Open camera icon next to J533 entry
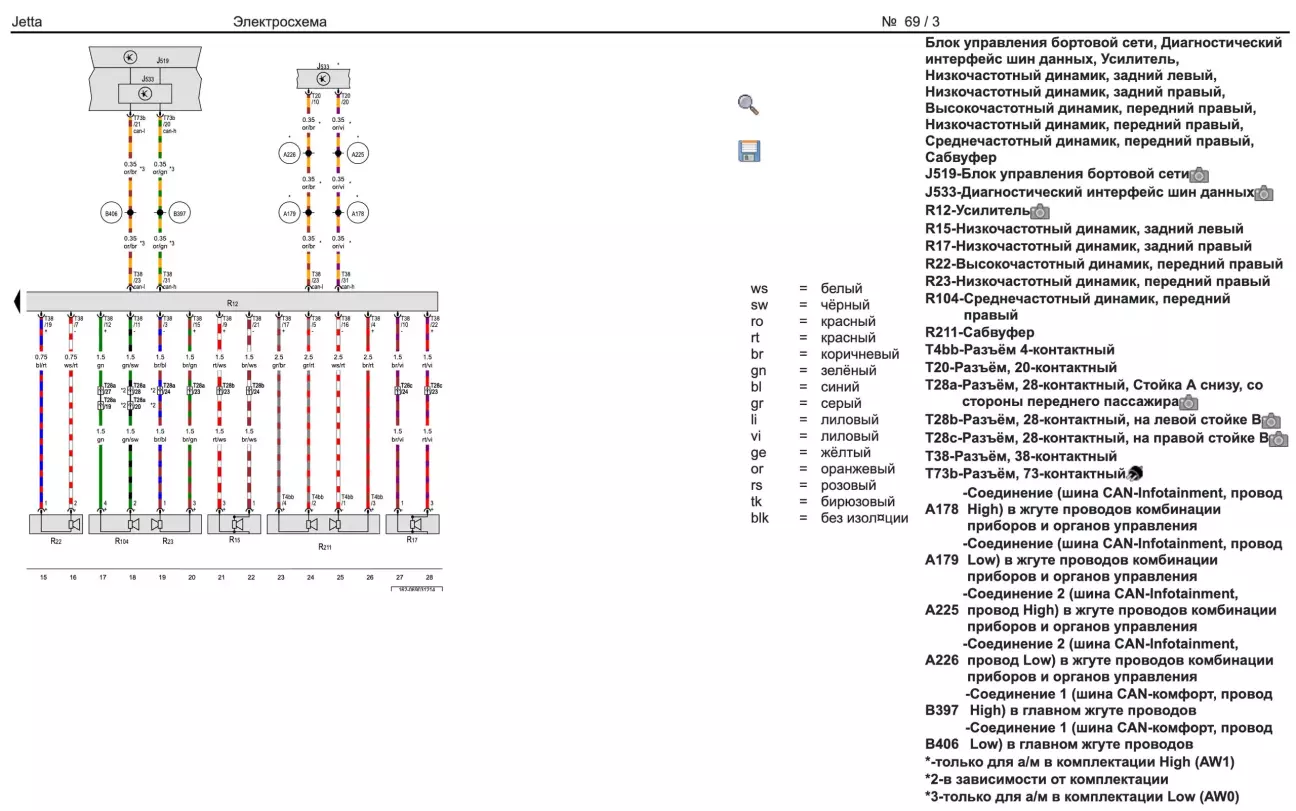 1264,193
